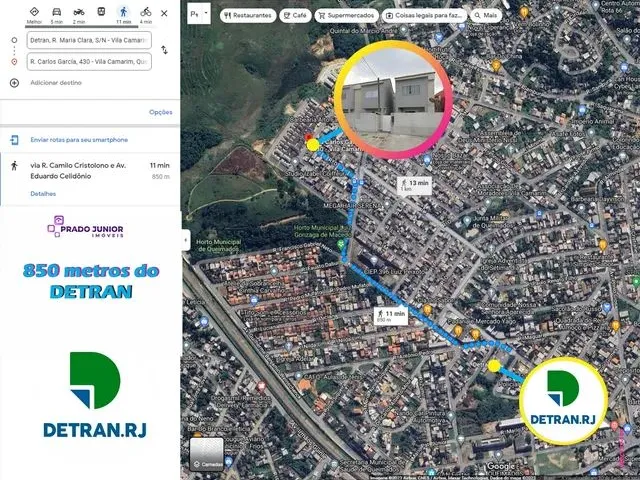Open Coisas legais para fazer chip
Viewport: 640px width, 480px height.
(x=424, y=16)
